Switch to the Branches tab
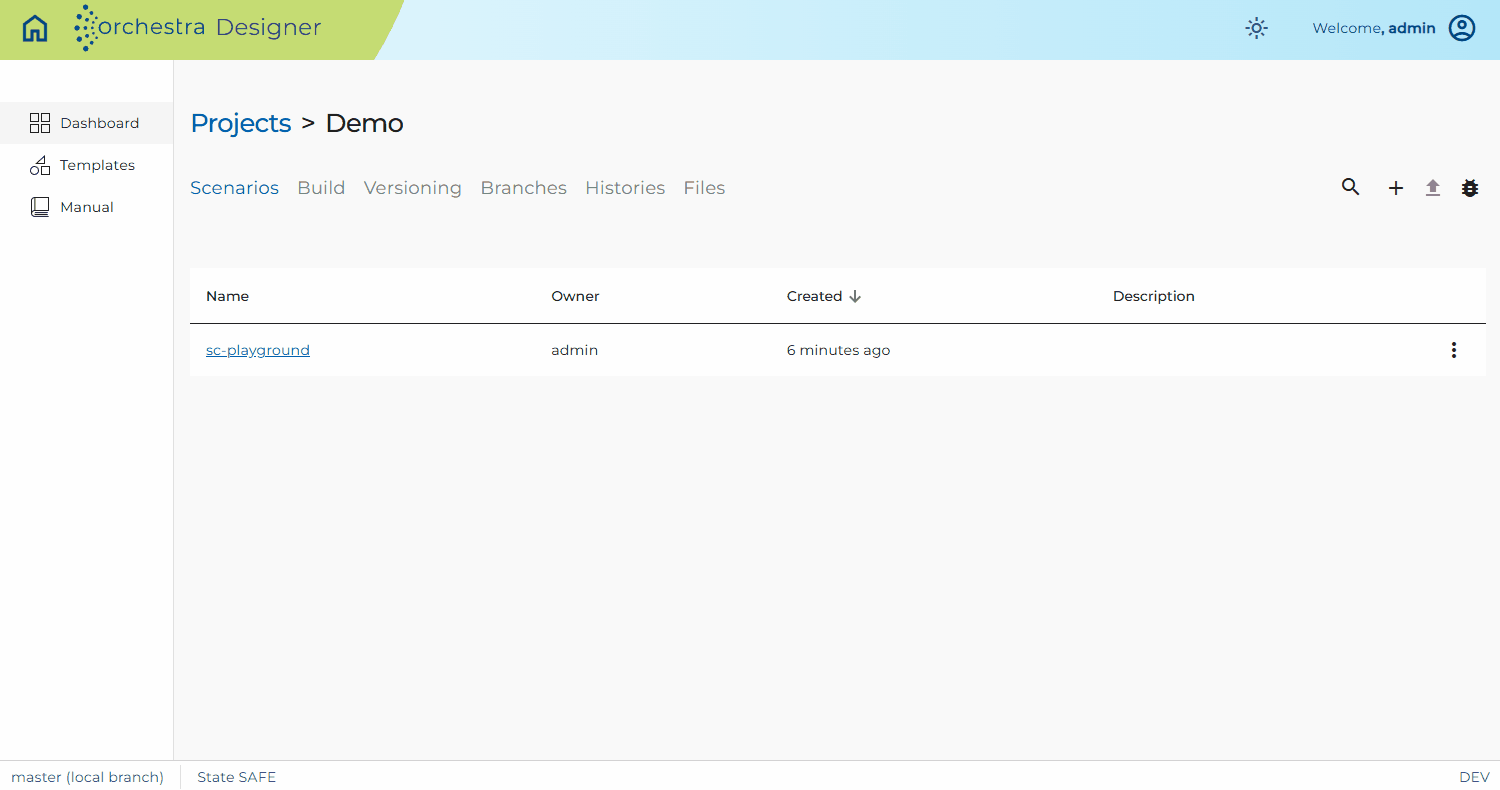Screen dimensions: 1500x790 [x=523, y=188]
